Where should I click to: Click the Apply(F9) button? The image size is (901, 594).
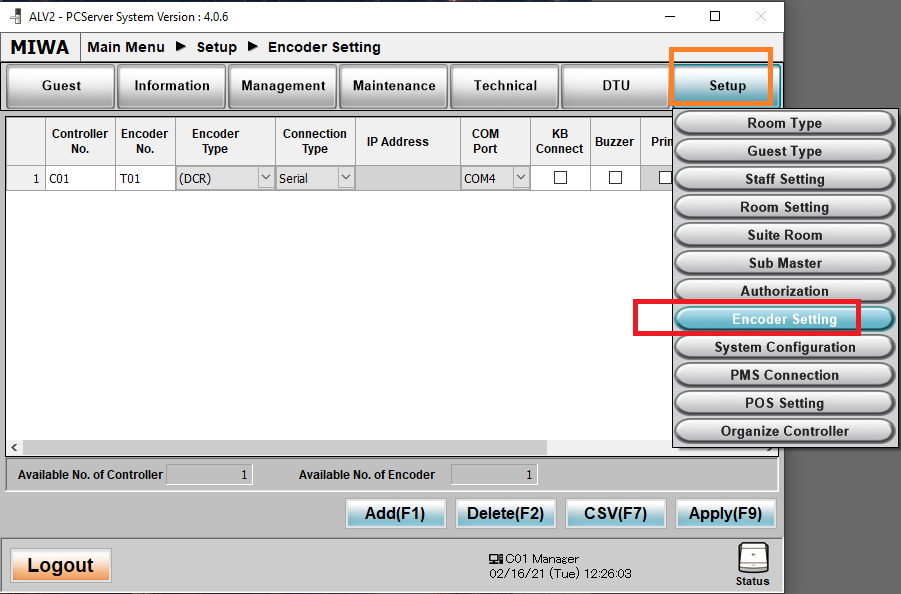pyautogui.click(x=725, y=514)
